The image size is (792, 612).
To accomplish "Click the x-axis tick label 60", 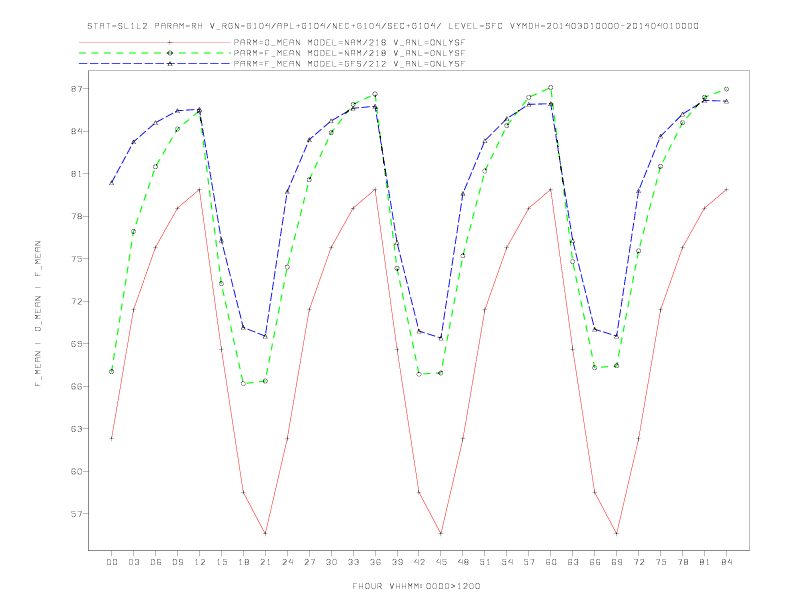I will (x=551, y=562).
